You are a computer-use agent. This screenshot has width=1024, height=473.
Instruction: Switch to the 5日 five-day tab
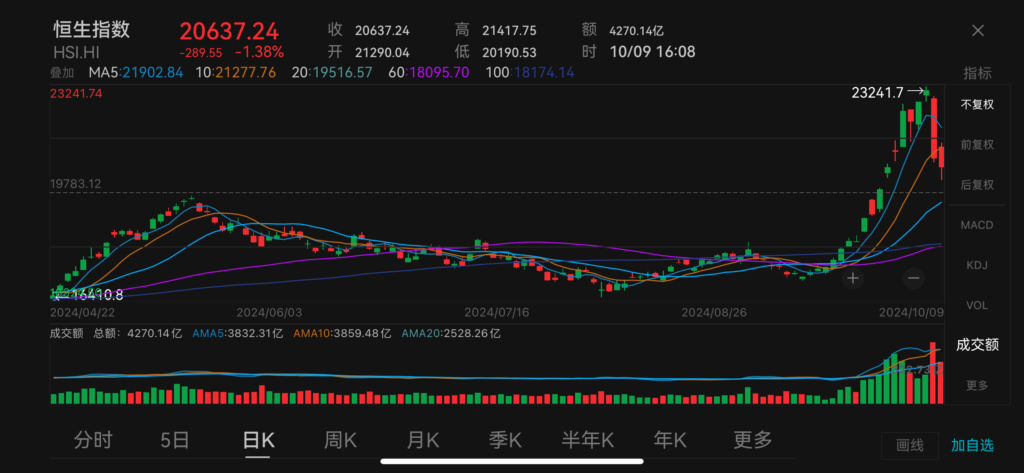[x=175, y=440]
